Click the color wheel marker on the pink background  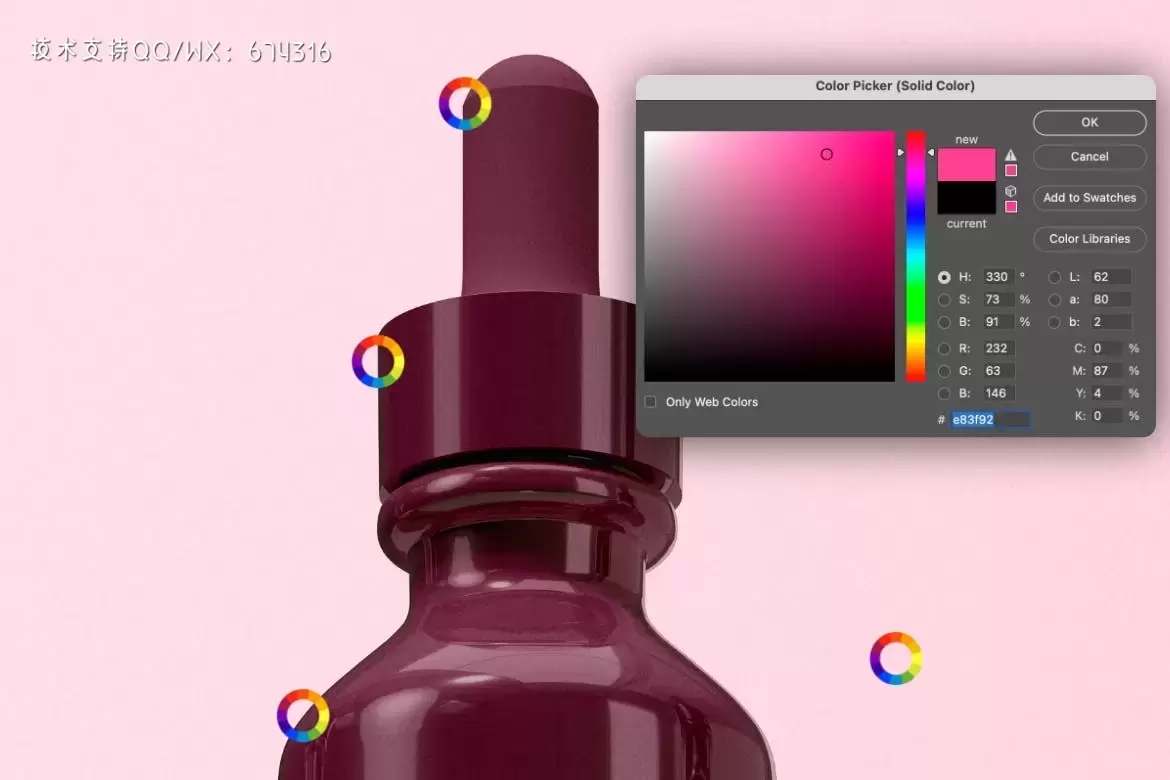click(895, 658)
